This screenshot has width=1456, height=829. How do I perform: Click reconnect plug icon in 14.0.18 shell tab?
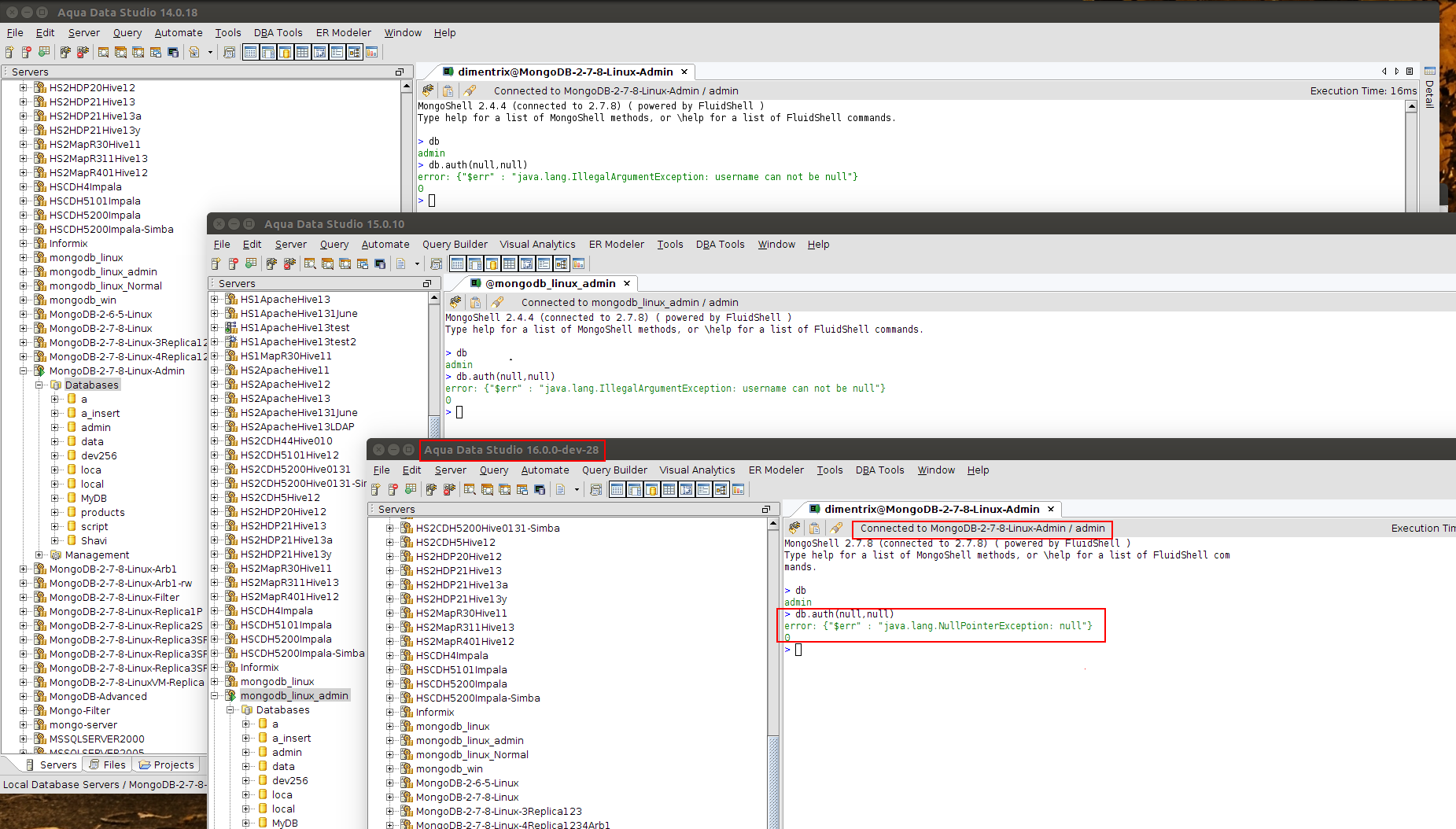pos(428,90)
